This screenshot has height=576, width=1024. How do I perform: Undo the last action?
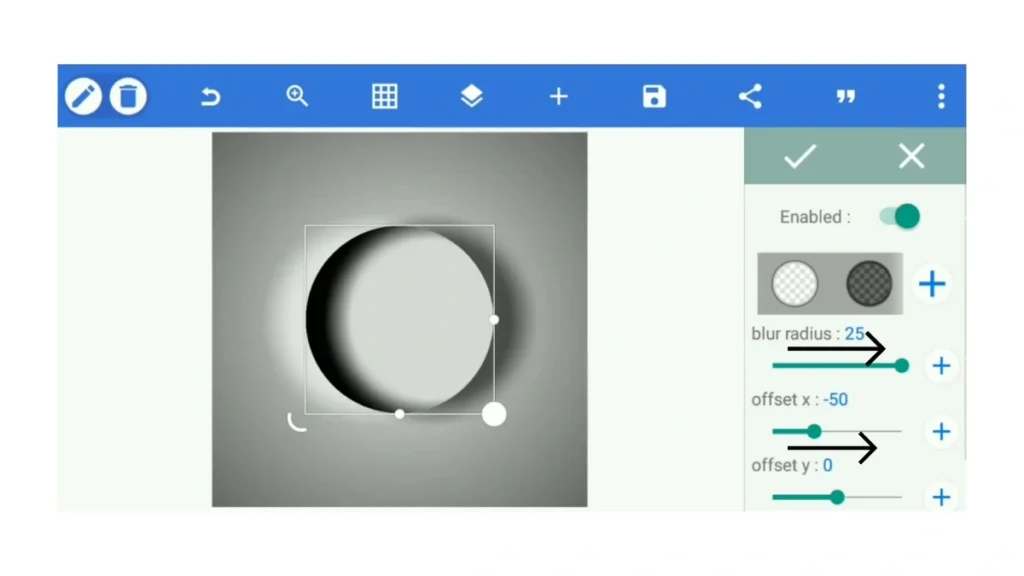tap(210, 96)
